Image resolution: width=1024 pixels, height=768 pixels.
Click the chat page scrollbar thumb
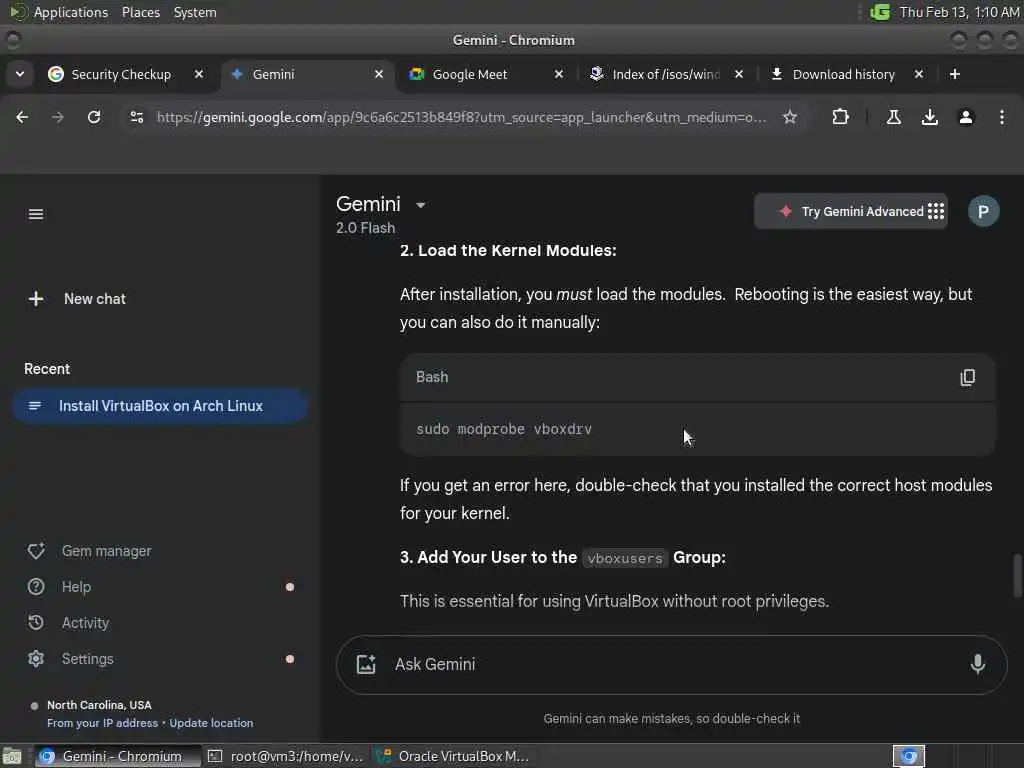1016,575
